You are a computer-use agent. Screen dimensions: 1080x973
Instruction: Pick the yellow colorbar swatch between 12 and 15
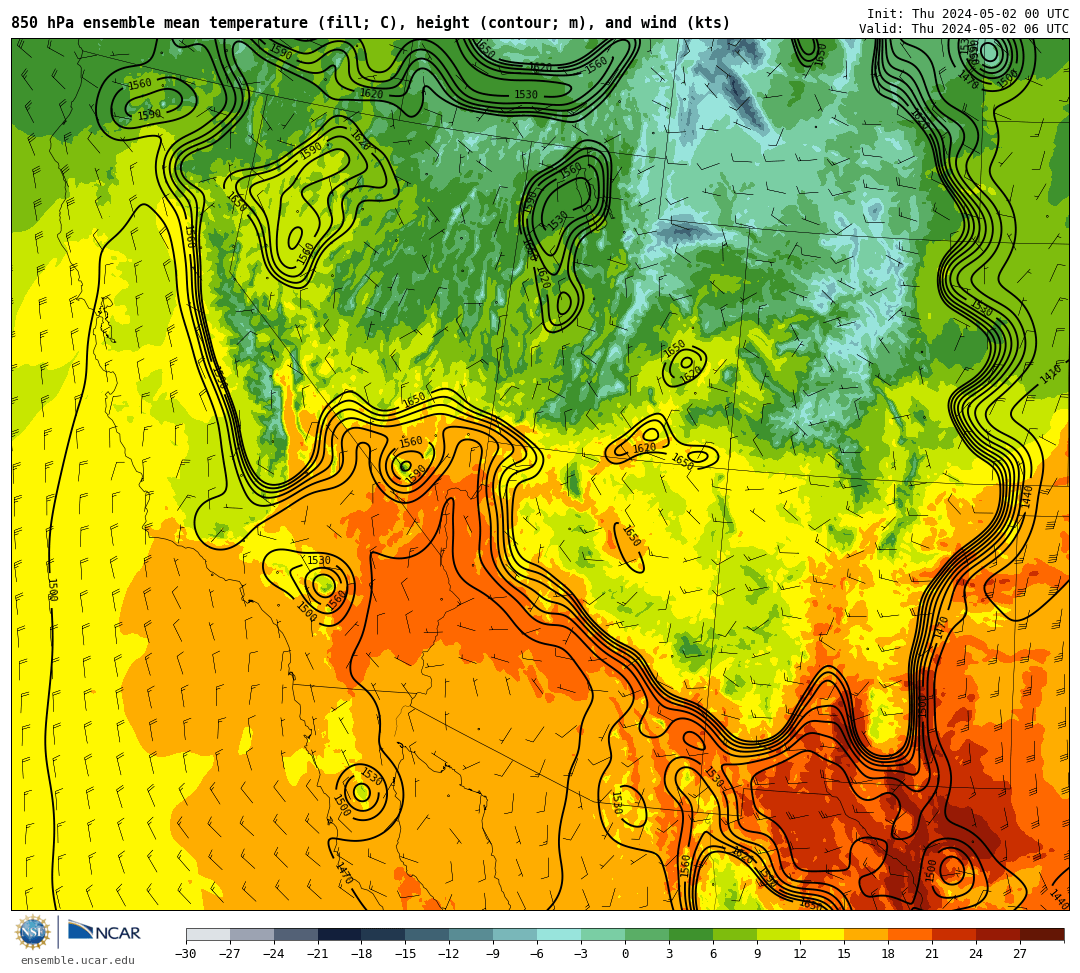point(823,934)
